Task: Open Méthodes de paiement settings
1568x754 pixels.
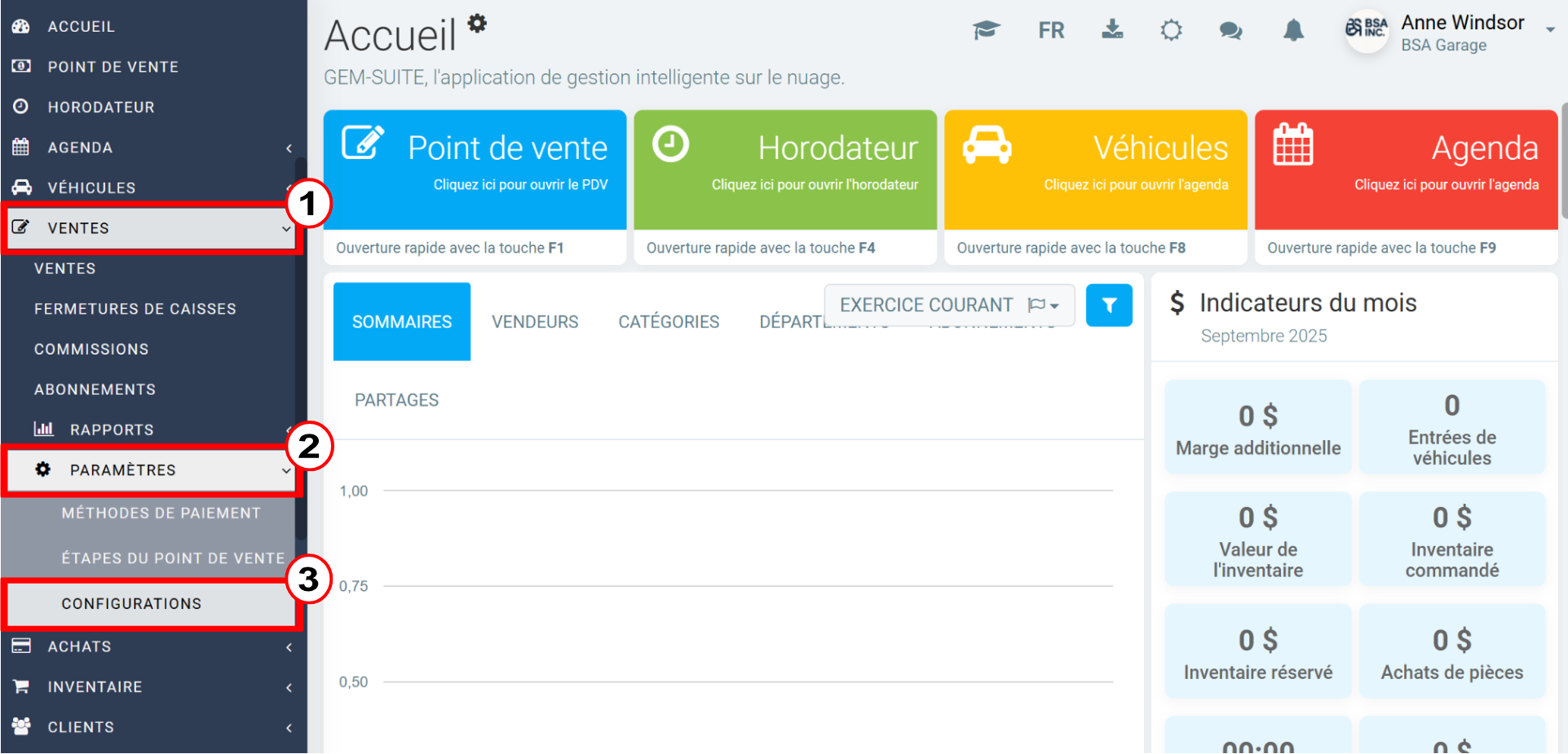Action: (x=161, y=513)
